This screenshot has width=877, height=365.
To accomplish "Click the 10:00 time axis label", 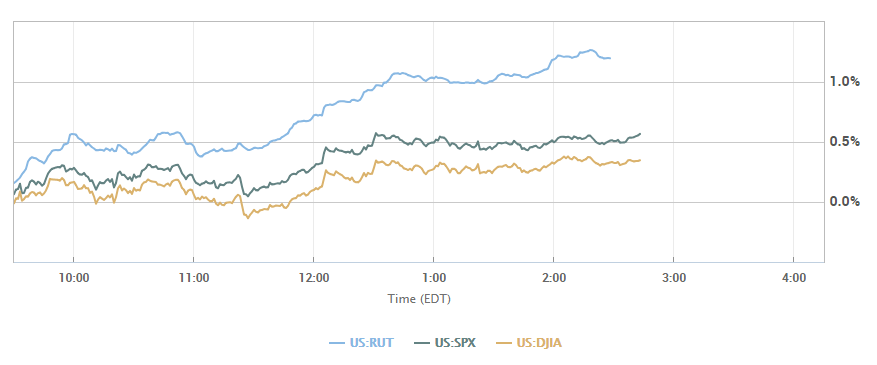I will click(x=73, y=277).
